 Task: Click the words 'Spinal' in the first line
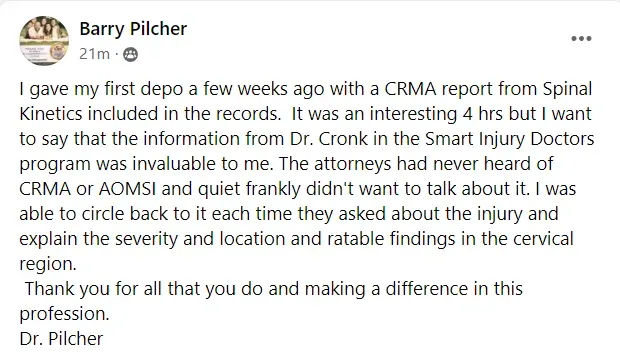tap(567, 89)
